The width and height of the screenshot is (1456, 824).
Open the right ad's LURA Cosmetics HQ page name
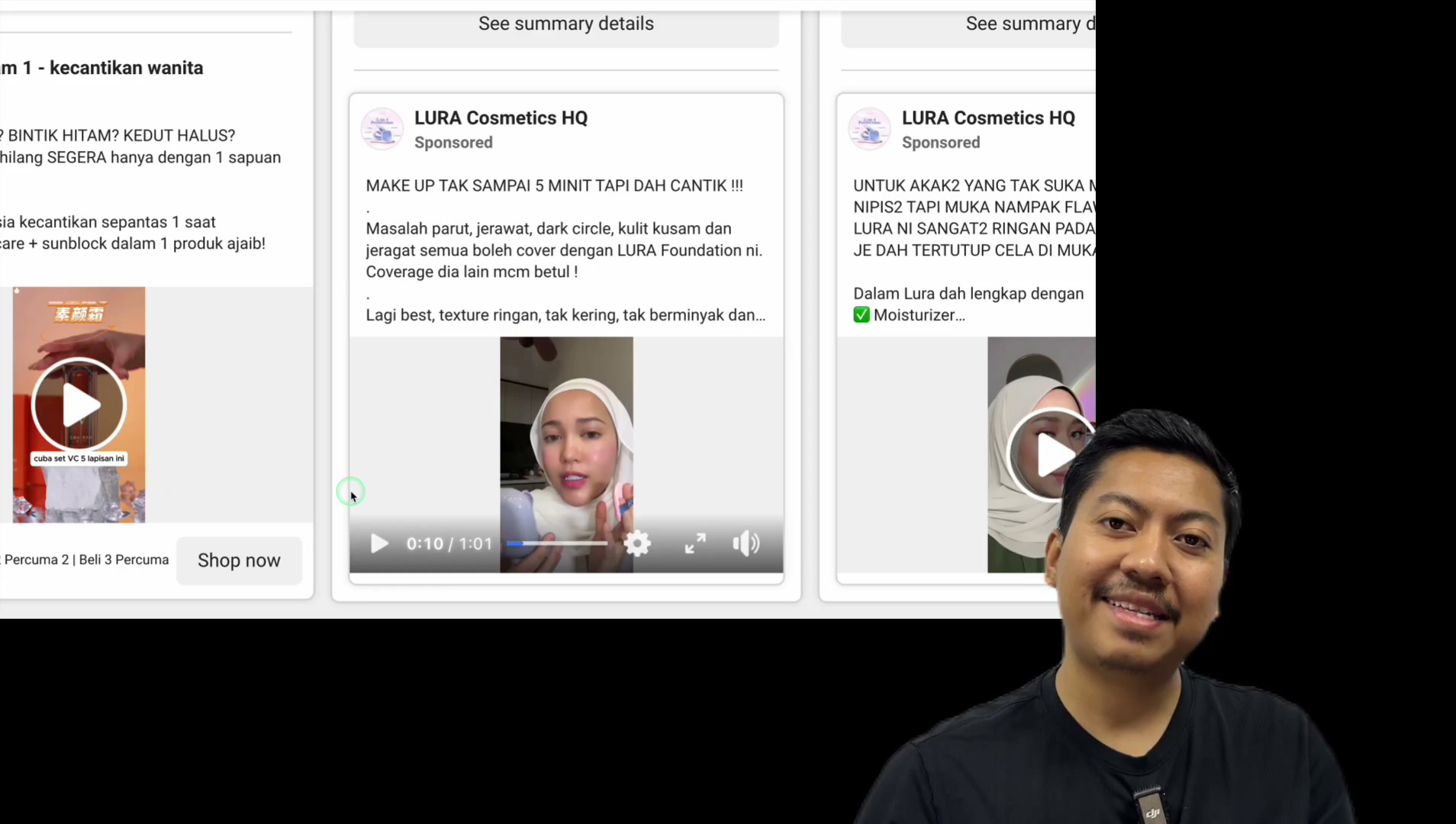click(x=988, y=117)
